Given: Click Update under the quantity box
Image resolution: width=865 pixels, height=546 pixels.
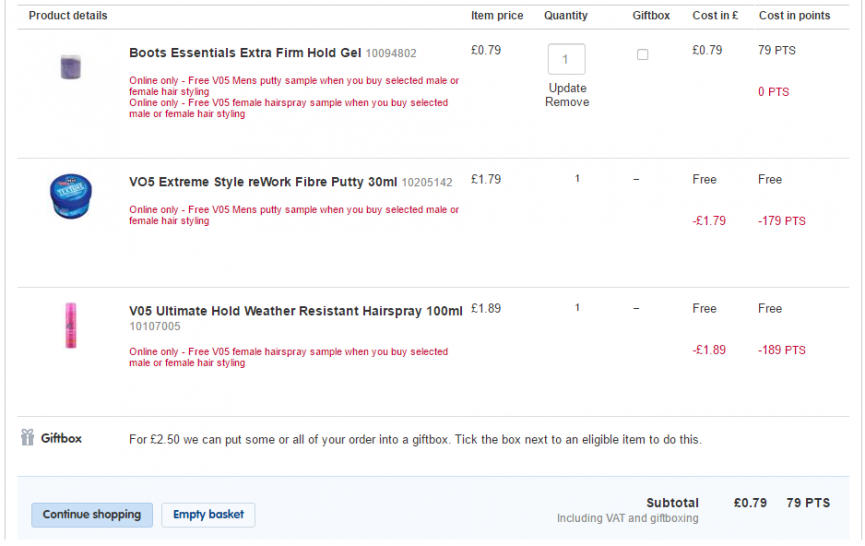Looking at the screenshot, I should click(567, 88).
